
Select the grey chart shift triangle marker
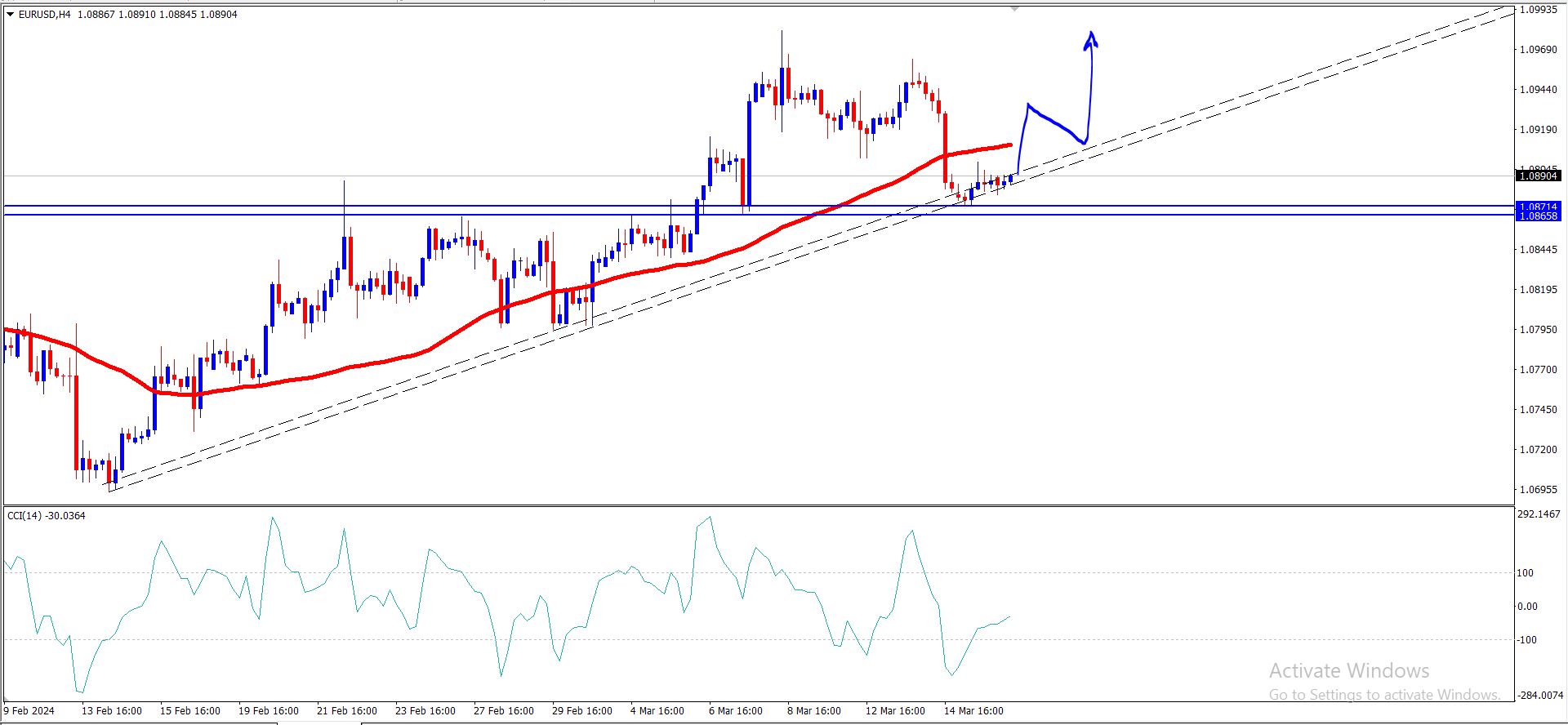(x=1015, y=8)
